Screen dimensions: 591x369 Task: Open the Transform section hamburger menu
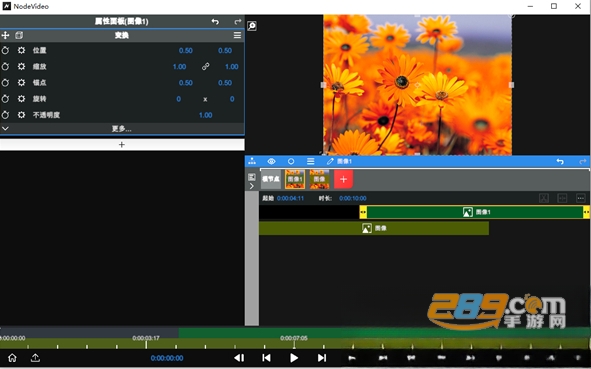237,35
